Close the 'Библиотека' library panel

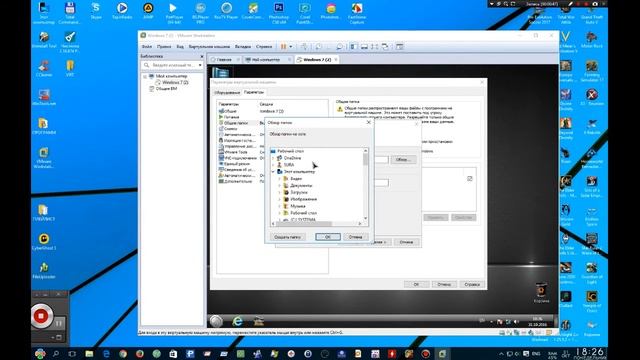tap(202, 56)
